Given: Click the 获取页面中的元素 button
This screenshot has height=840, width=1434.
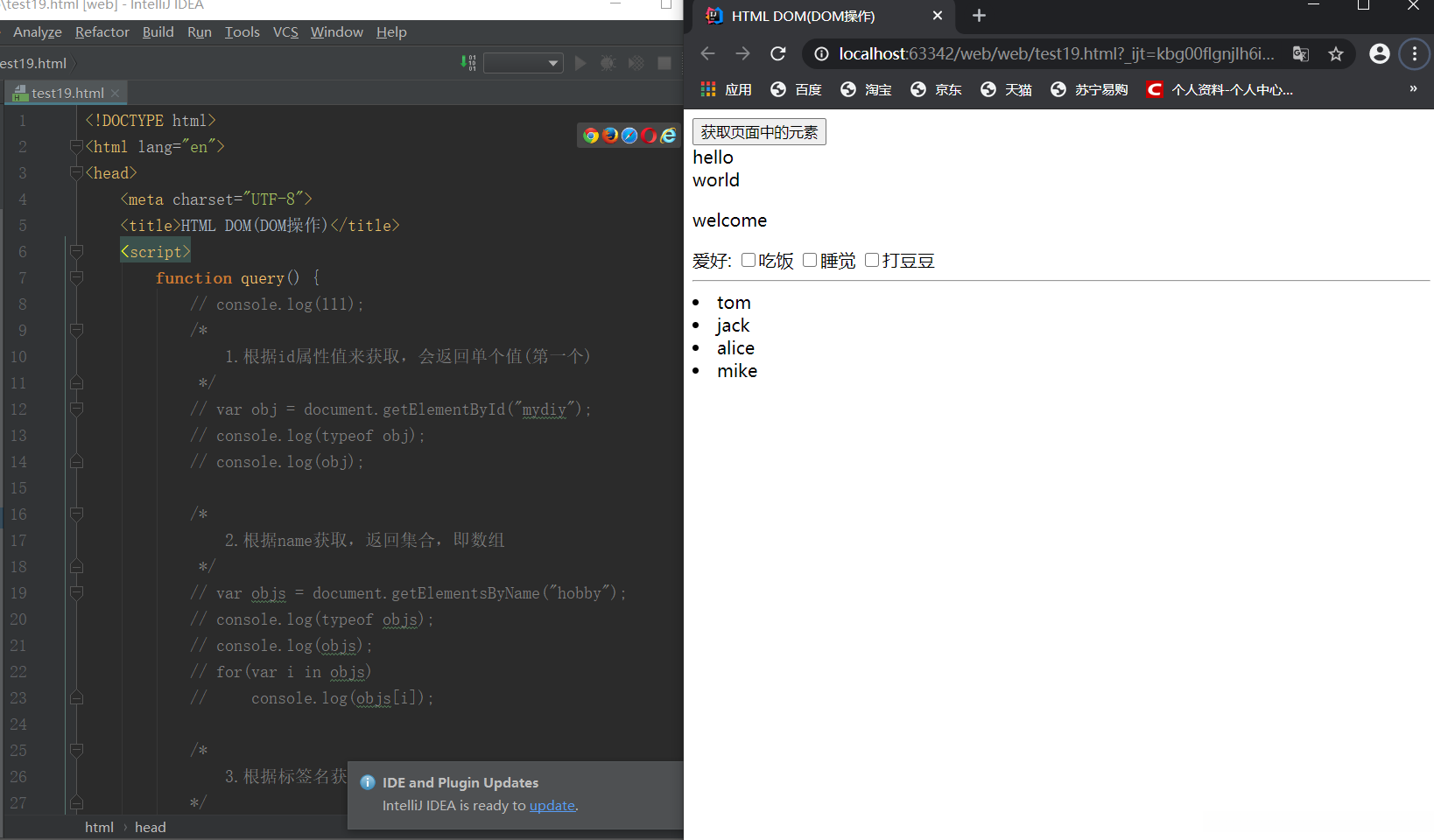Looking at the screenshot, I should (759, 132).
